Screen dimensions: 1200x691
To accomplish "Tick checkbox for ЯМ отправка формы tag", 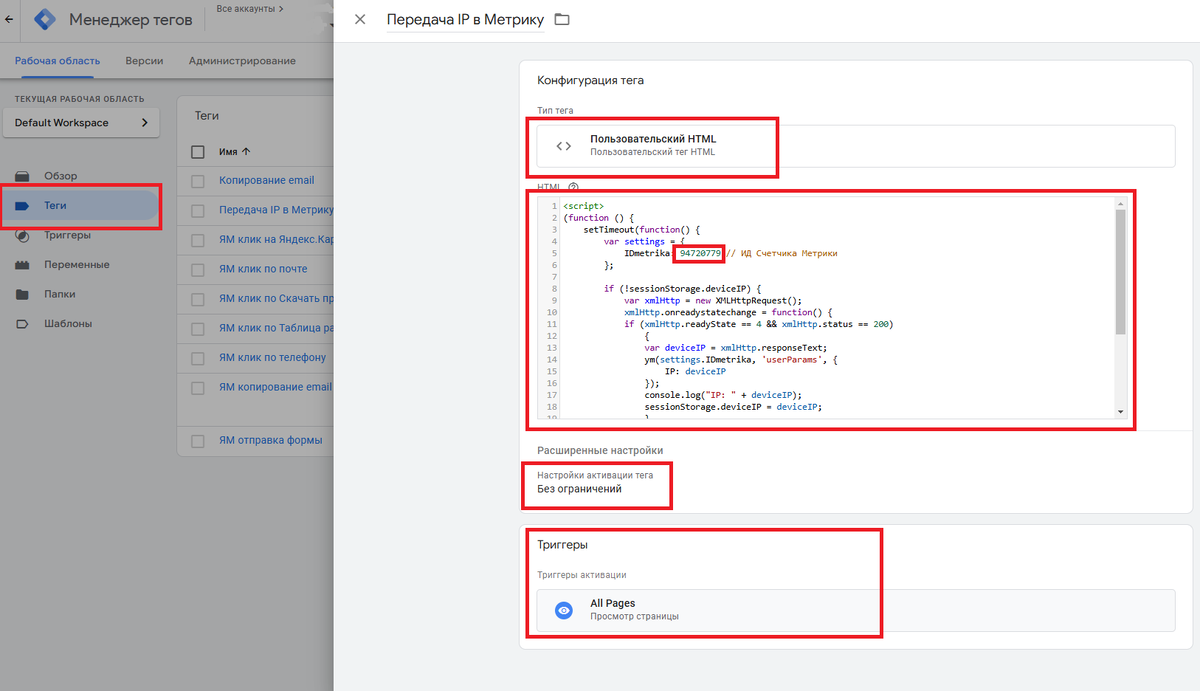I will (x=198, y=441).
